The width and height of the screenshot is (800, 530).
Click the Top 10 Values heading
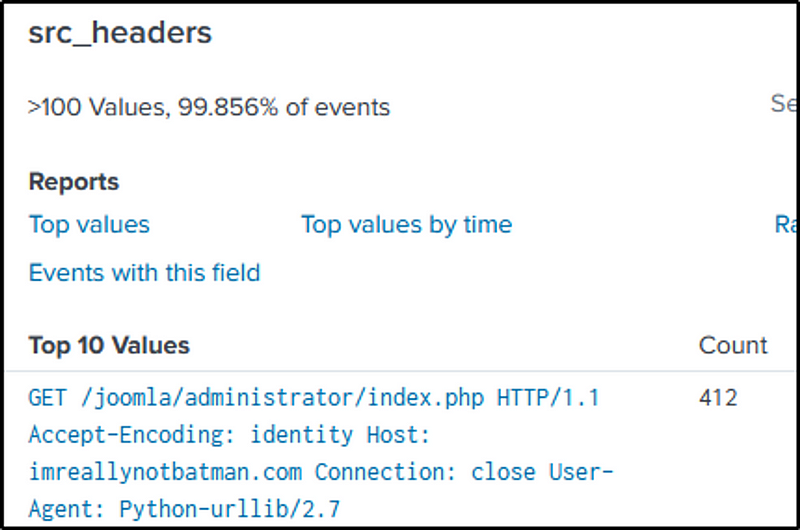click(109, 346)
